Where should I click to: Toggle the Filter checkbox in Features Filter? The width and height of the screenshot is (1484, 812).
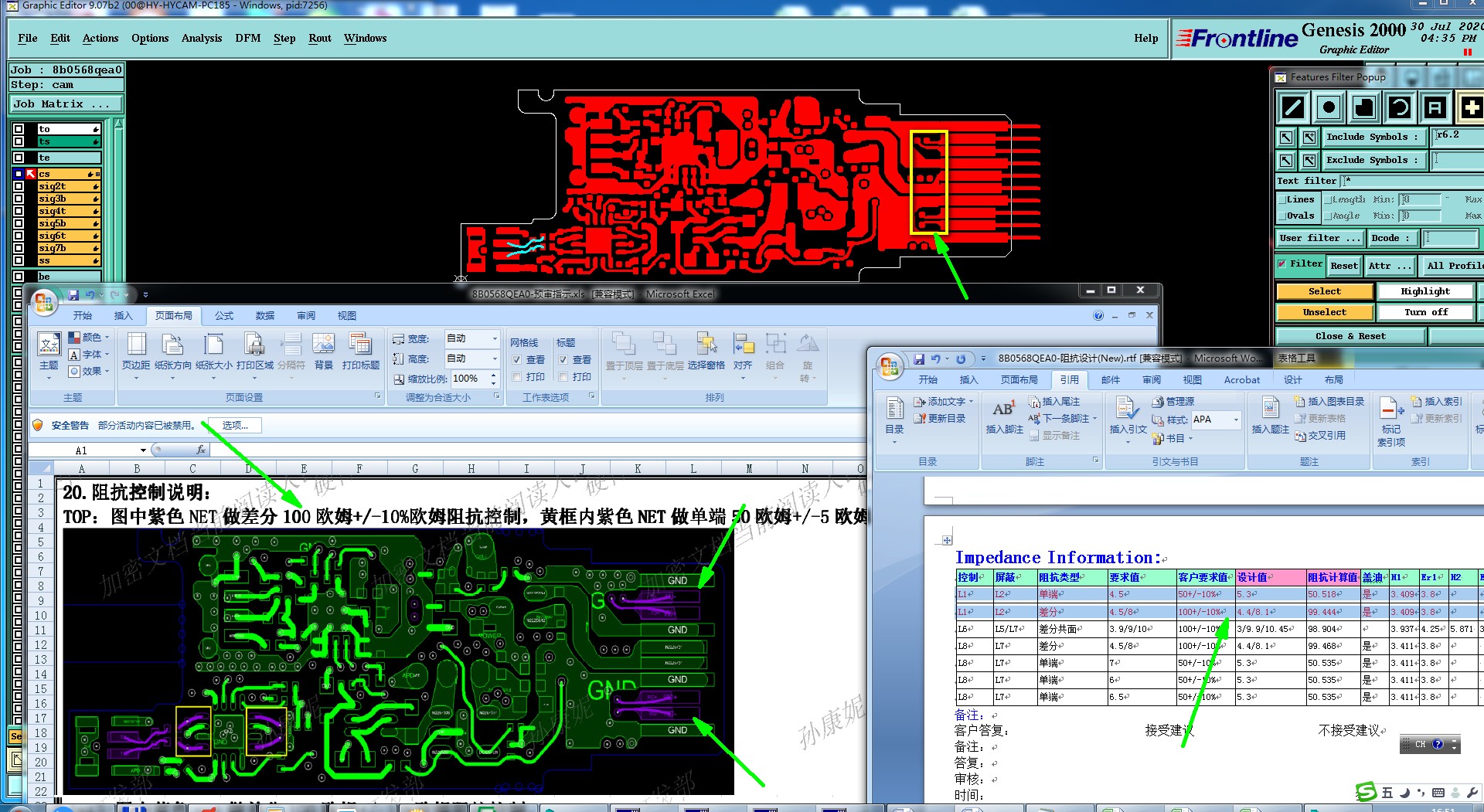(x=1282, y=264)
